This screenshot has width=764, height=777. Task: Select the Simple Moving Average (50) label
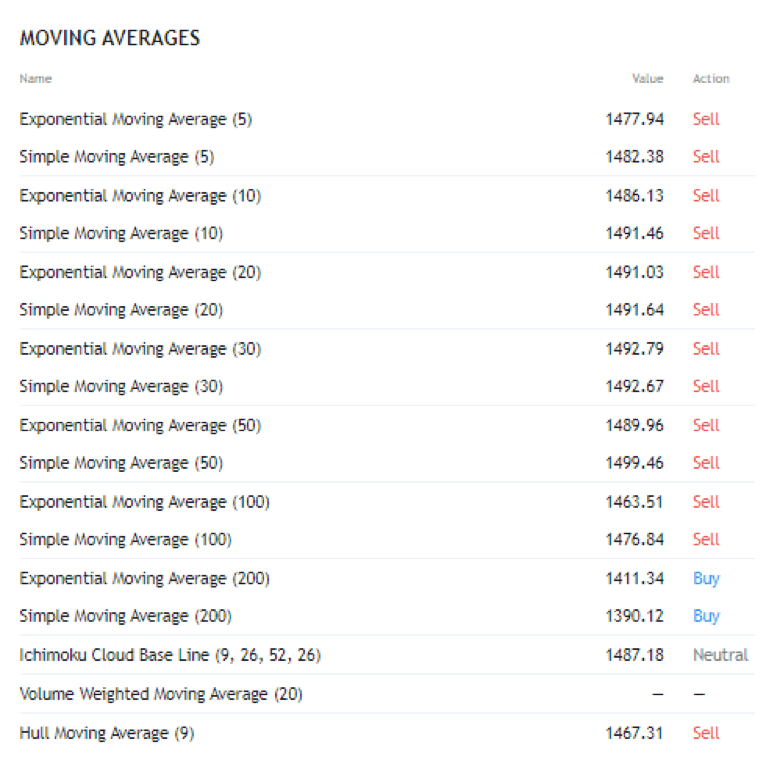121,463
